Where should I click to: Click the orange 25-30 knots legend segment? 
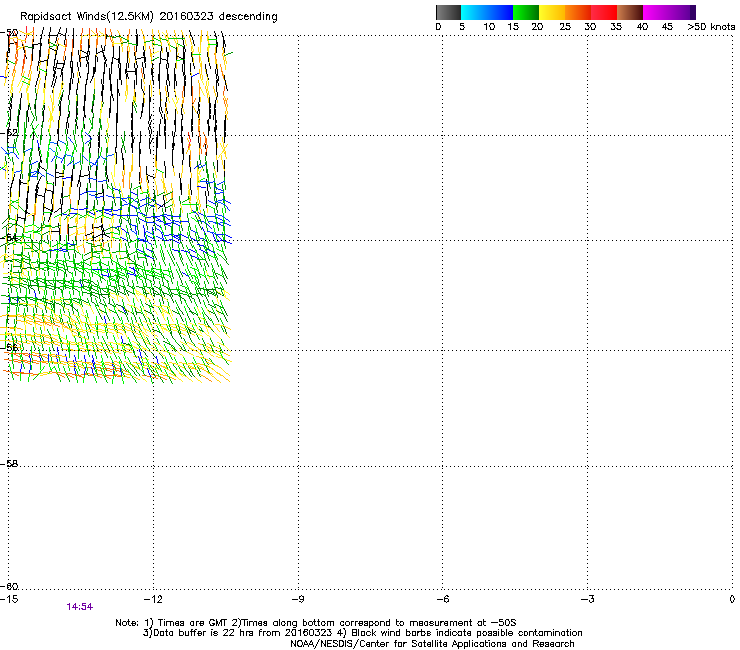(578, 12)
